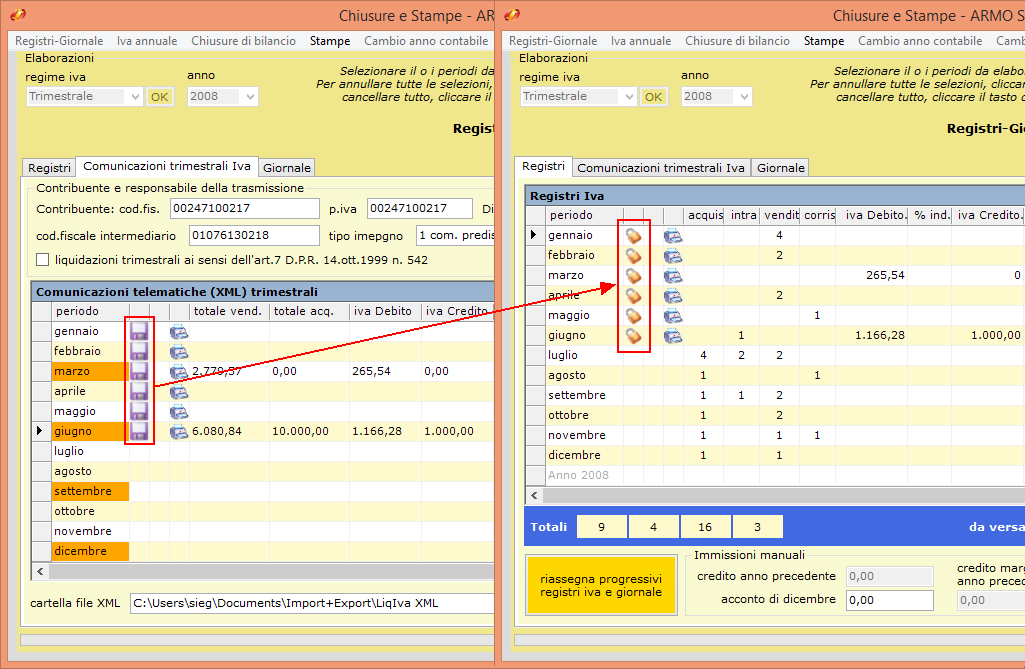Click the printer icon in marzo XML row

pos(179,372)
